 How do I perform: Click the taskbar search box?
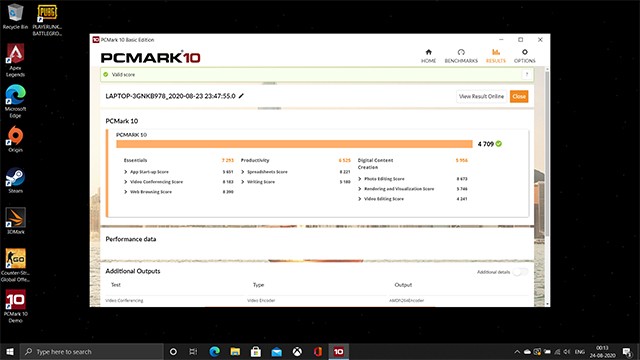click(x=91, y=351)
